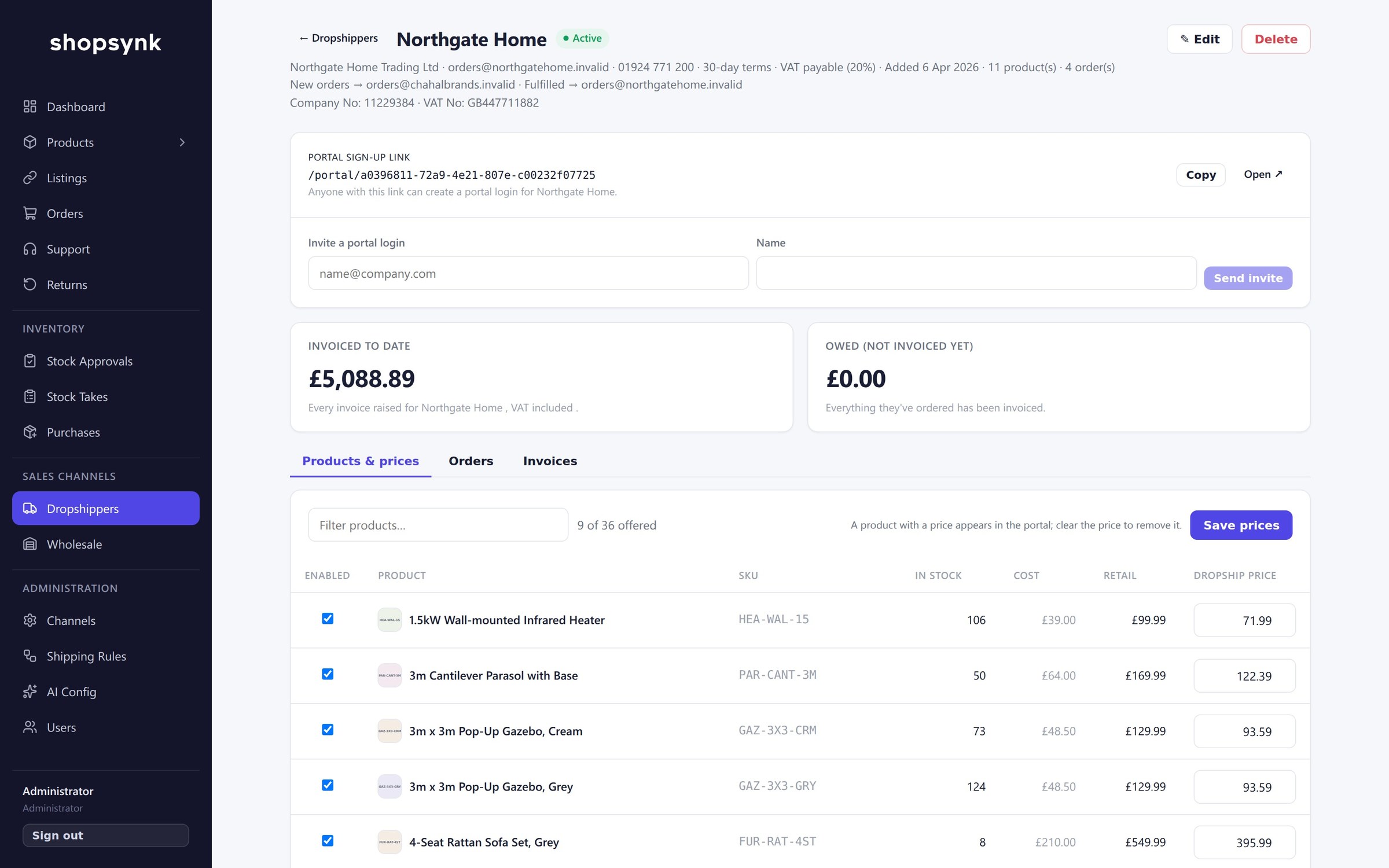Open Wholesale in sales channels
The width and height of the screenshot is (1389, 868).
(105, 544)
